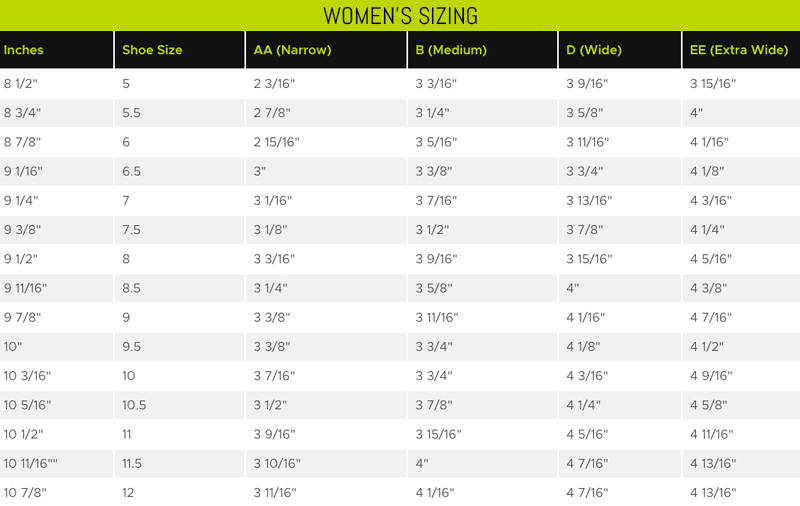Click the 8 1/2" inches cell
800x506 pixels.
click(x=57, y=84)
